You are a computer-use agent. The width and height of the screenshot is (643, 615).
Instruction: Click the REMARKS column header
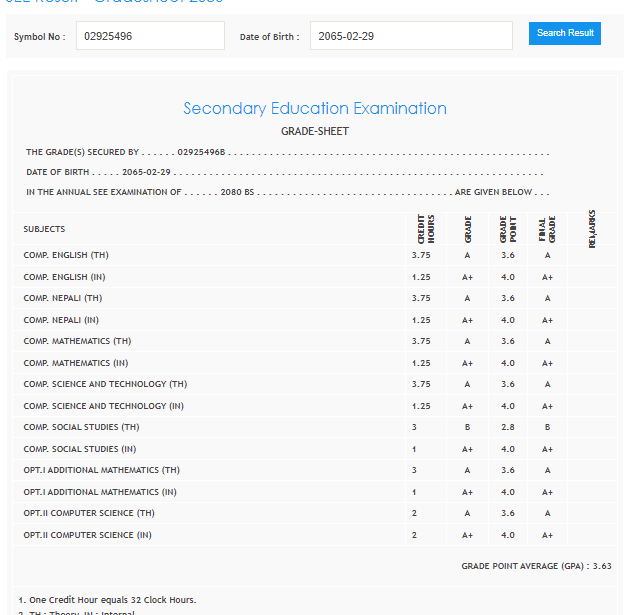[x=592, y=229]
